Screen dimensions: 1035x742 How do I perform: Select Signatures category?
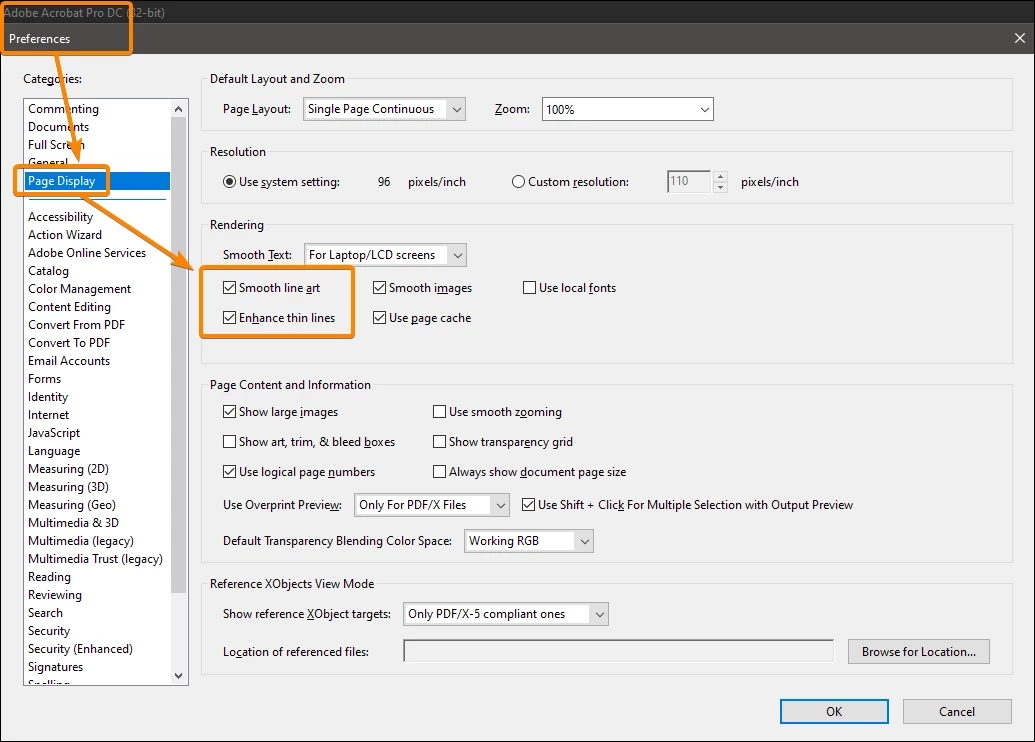[55, 667]
